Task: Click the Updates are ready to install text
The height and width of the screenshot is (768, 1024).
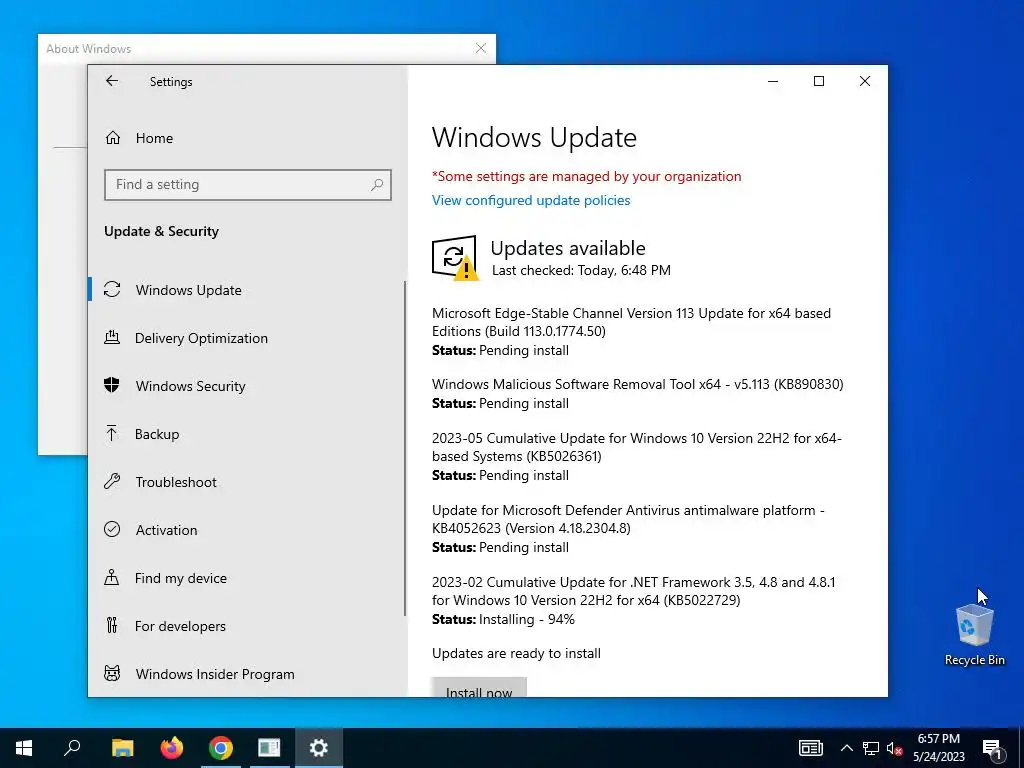Action: pos(516,653)
